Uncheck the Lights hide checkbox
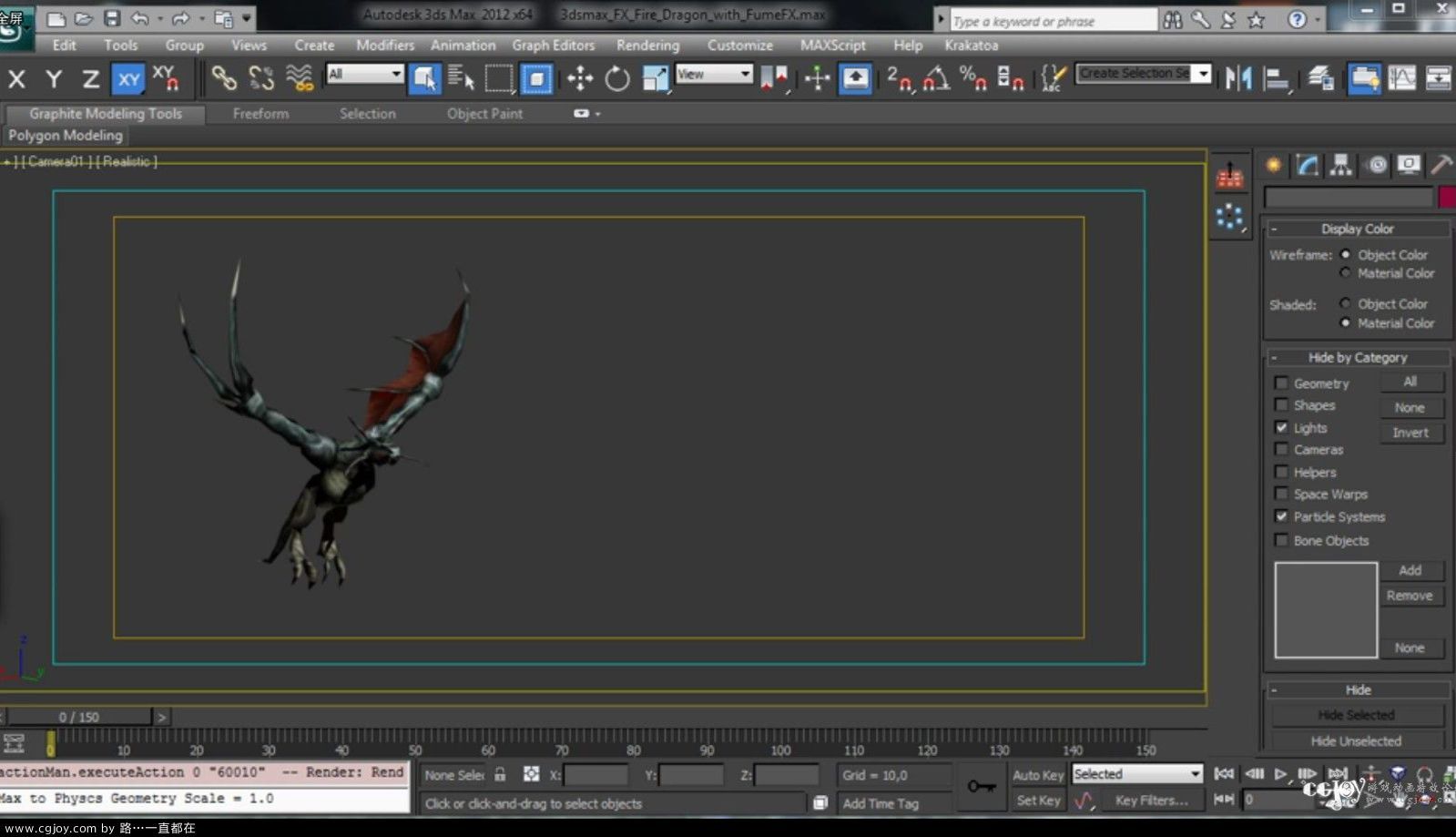This screenshot has width=1456, height=837. pyautogui.click(x=1281, y=427)
